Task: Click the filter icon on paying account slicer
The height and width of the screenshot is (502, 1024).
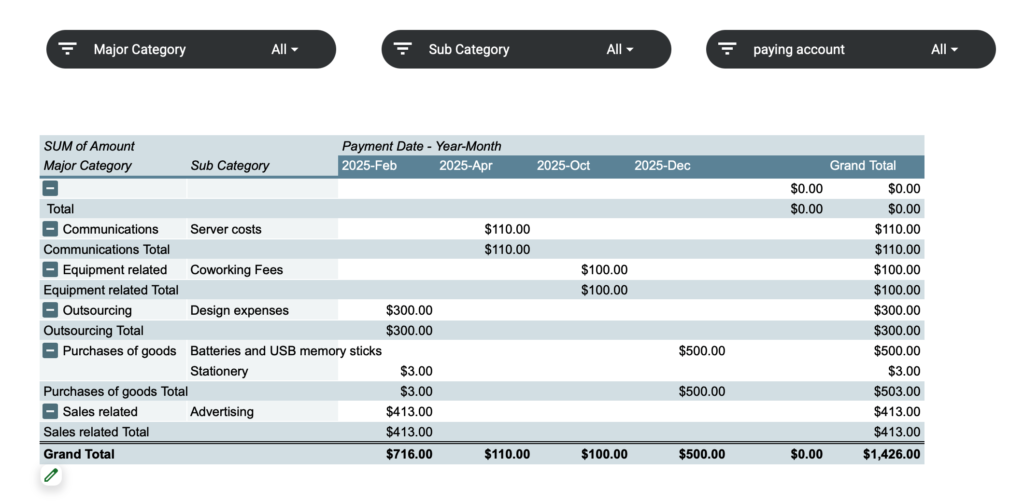Action: pyautogui.click(x=728, y=49)
